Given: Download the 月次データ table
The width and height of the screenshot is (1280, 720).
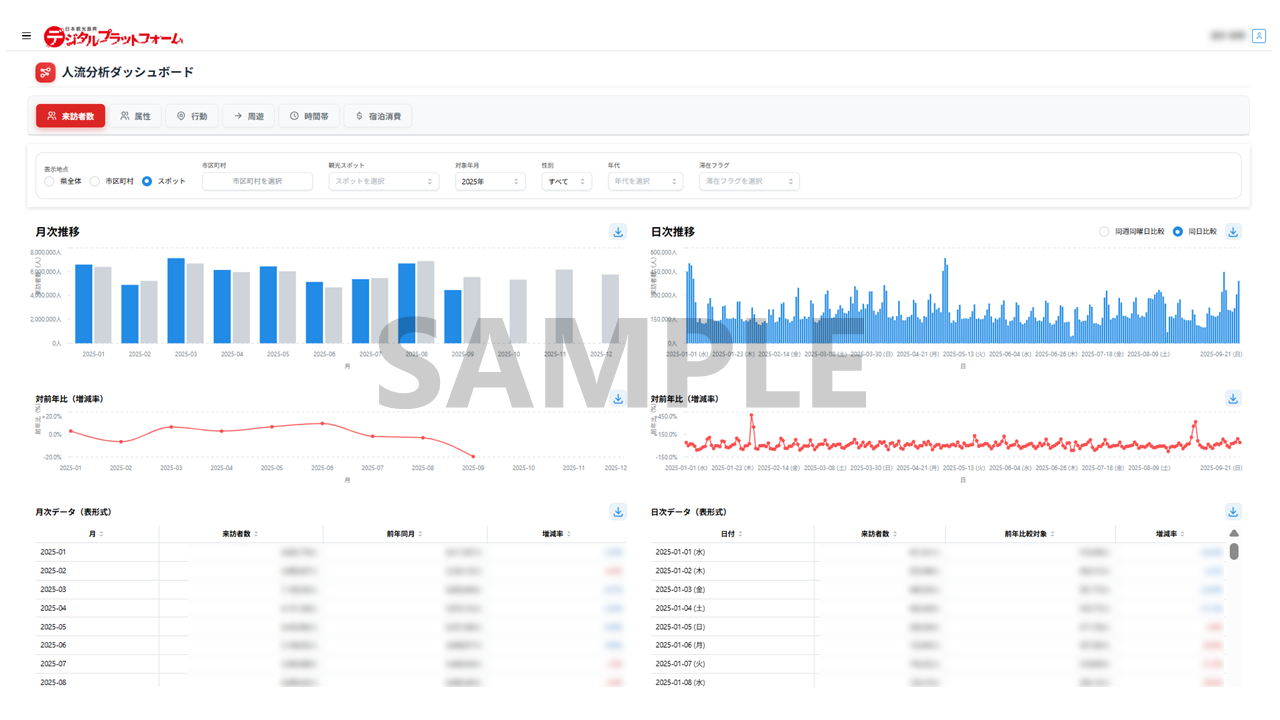Looking at the screenshot, I should [618, 512].
